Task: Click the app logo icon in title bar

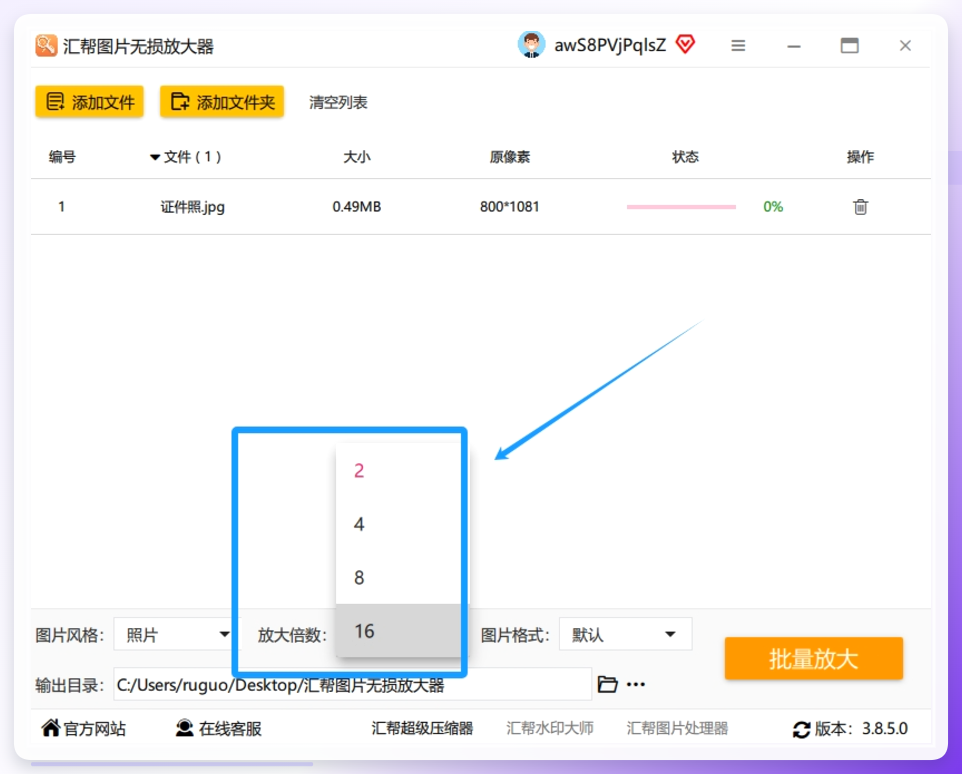Action: (x=46, y=46)
